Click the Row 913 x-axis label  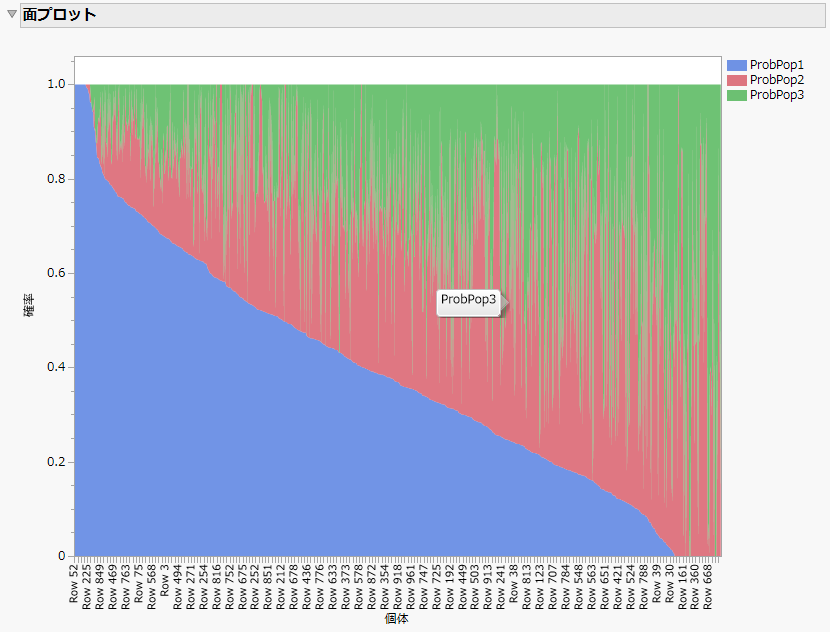[x=488, y=587]
